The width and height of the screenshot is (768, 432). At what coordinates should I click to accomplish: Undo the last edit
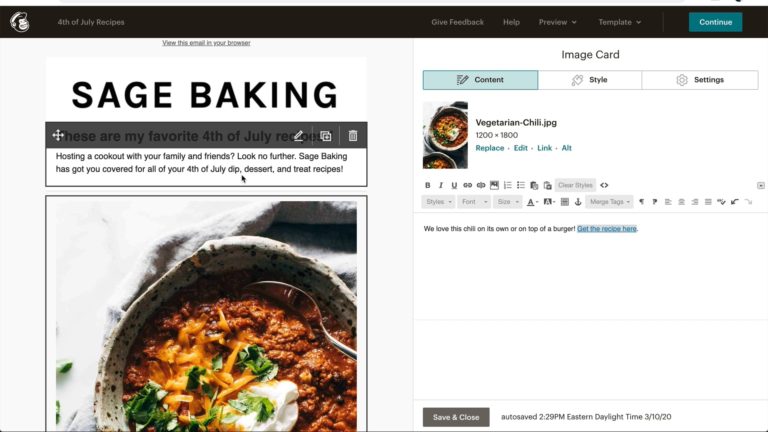coord(735,202)
